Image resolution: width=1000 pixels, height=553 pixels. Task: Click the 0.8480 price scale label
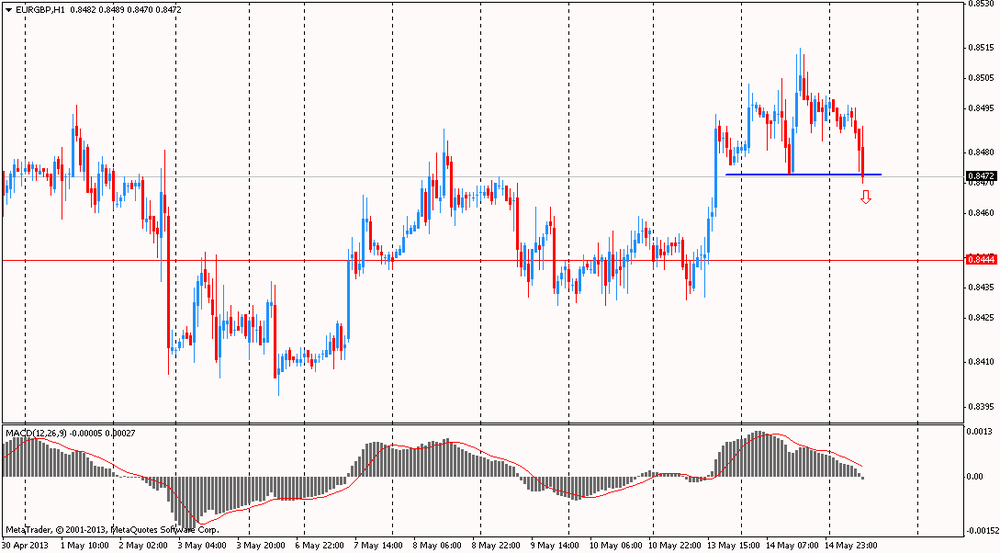click(980, 152)
